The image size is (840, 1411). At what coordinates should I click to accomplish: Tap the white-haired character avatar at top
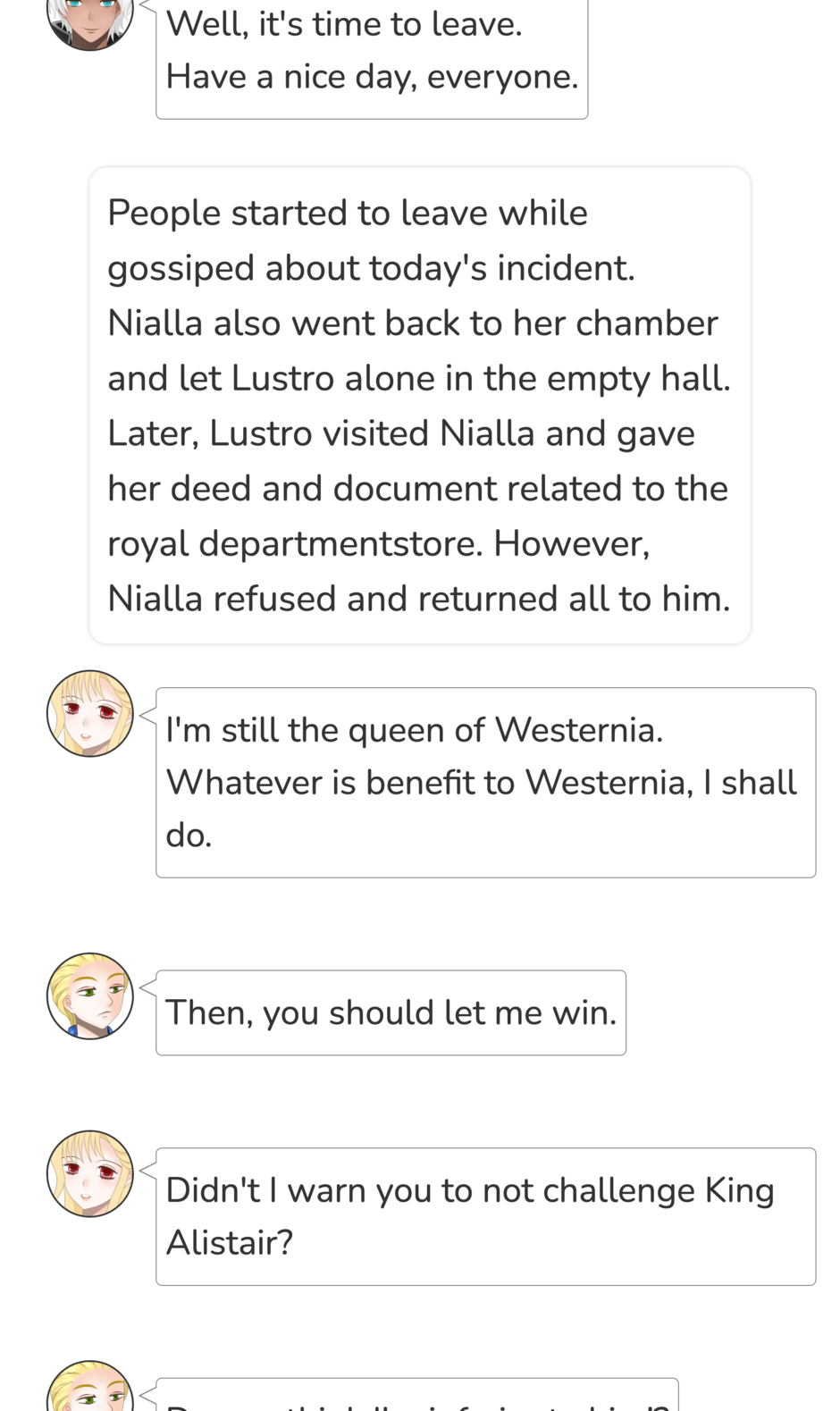click(x=89, y=18)
